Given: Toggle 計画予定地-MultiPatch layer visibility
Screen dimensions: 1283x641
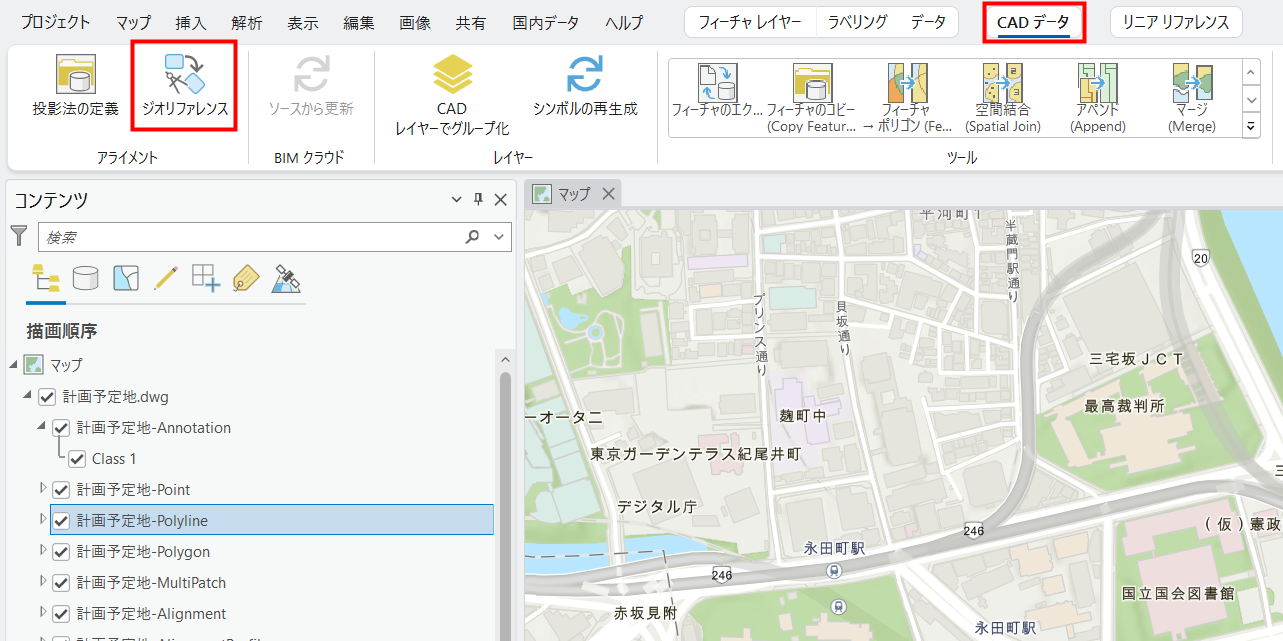Looking at the screenshot, I should pos(60,583).
